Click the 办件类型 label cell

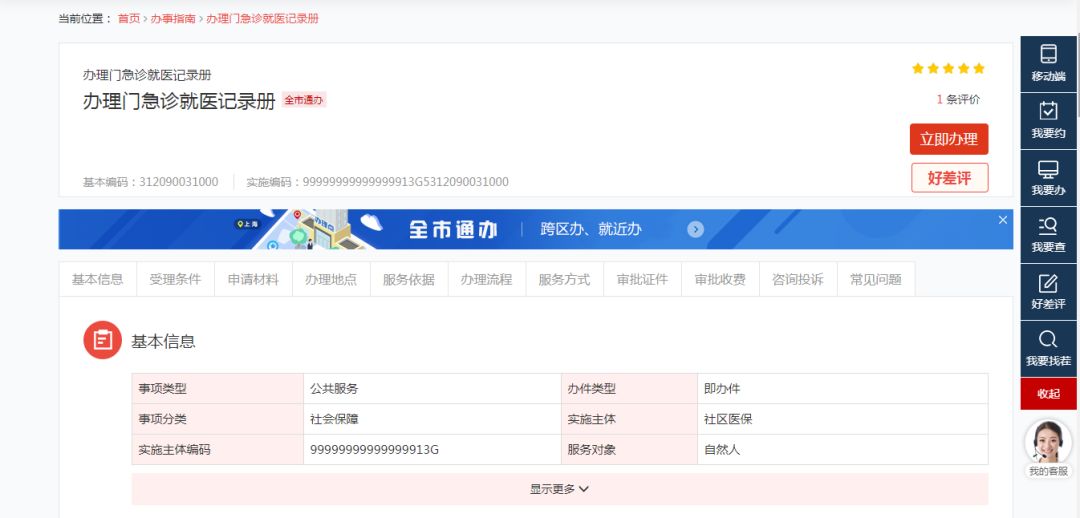[x=630, y=388]
